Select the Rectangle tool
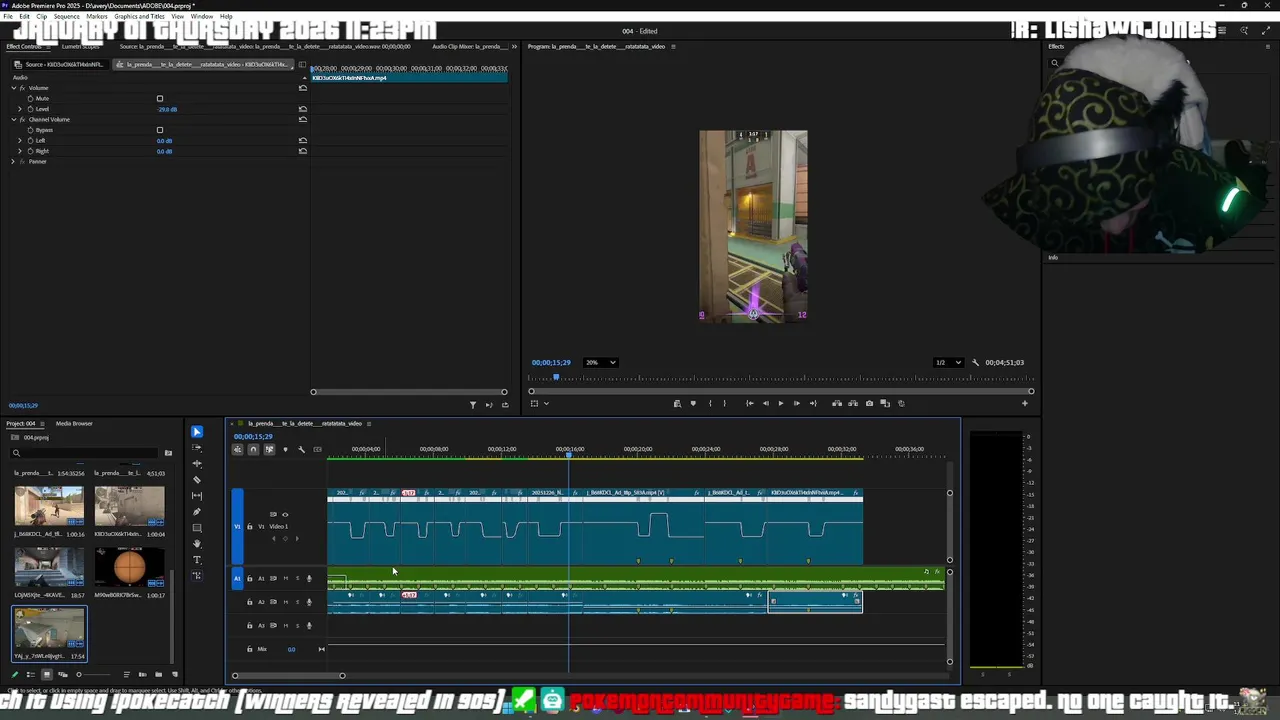Image resolution: width=1280 pixels, height=720 pixels. click(197, 528)
